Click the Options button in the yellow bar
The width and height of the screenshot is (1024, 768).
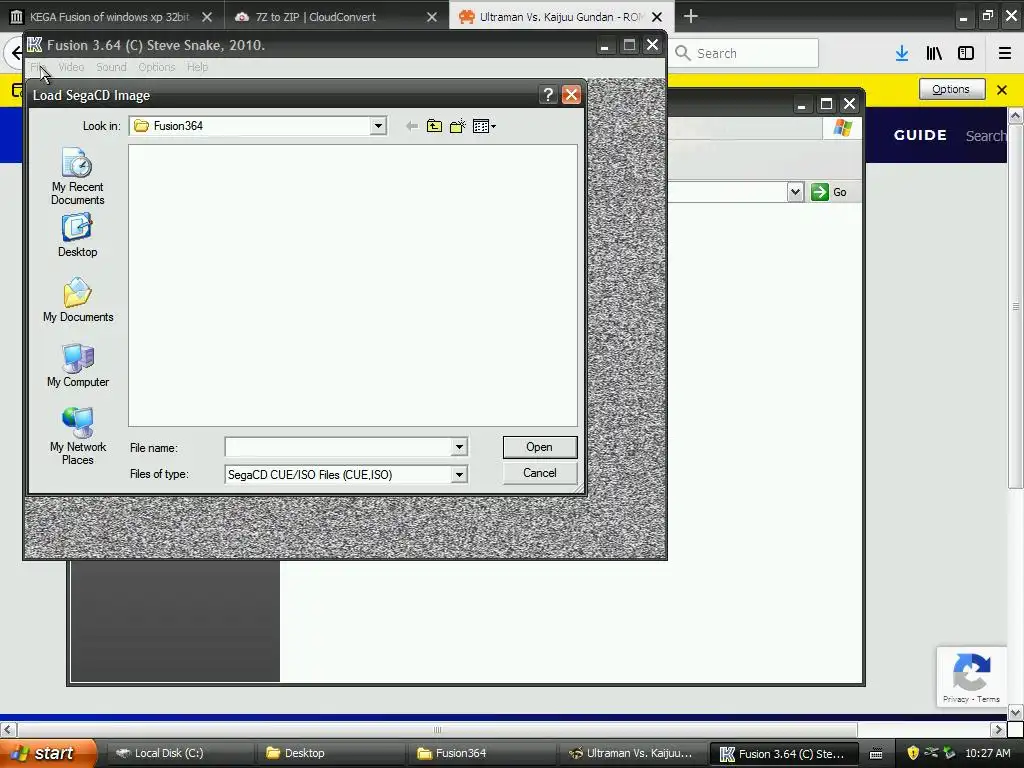pos(951,89)
